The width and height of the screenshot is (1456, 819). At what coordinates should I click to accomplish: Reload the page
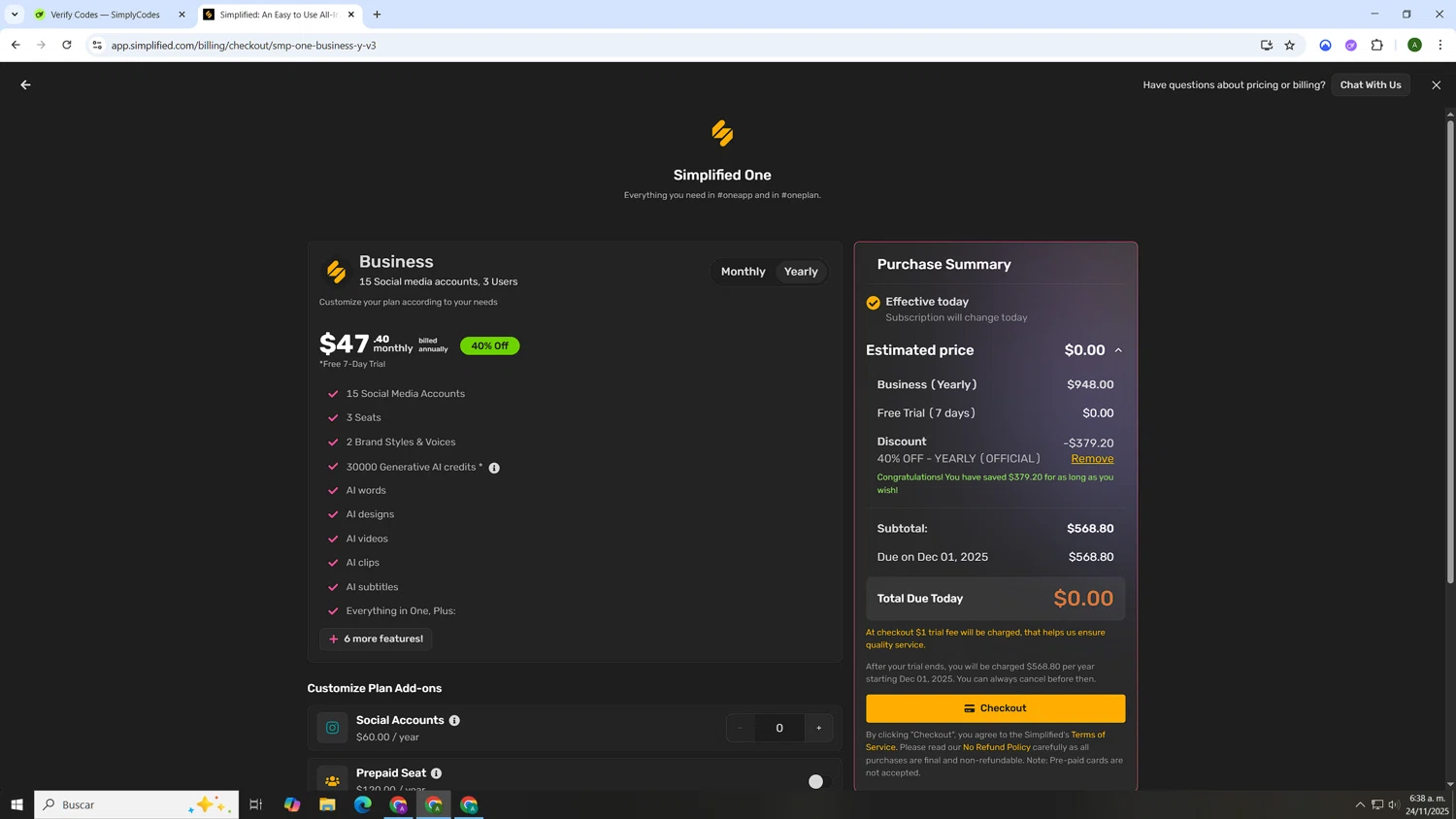[66, 45]
